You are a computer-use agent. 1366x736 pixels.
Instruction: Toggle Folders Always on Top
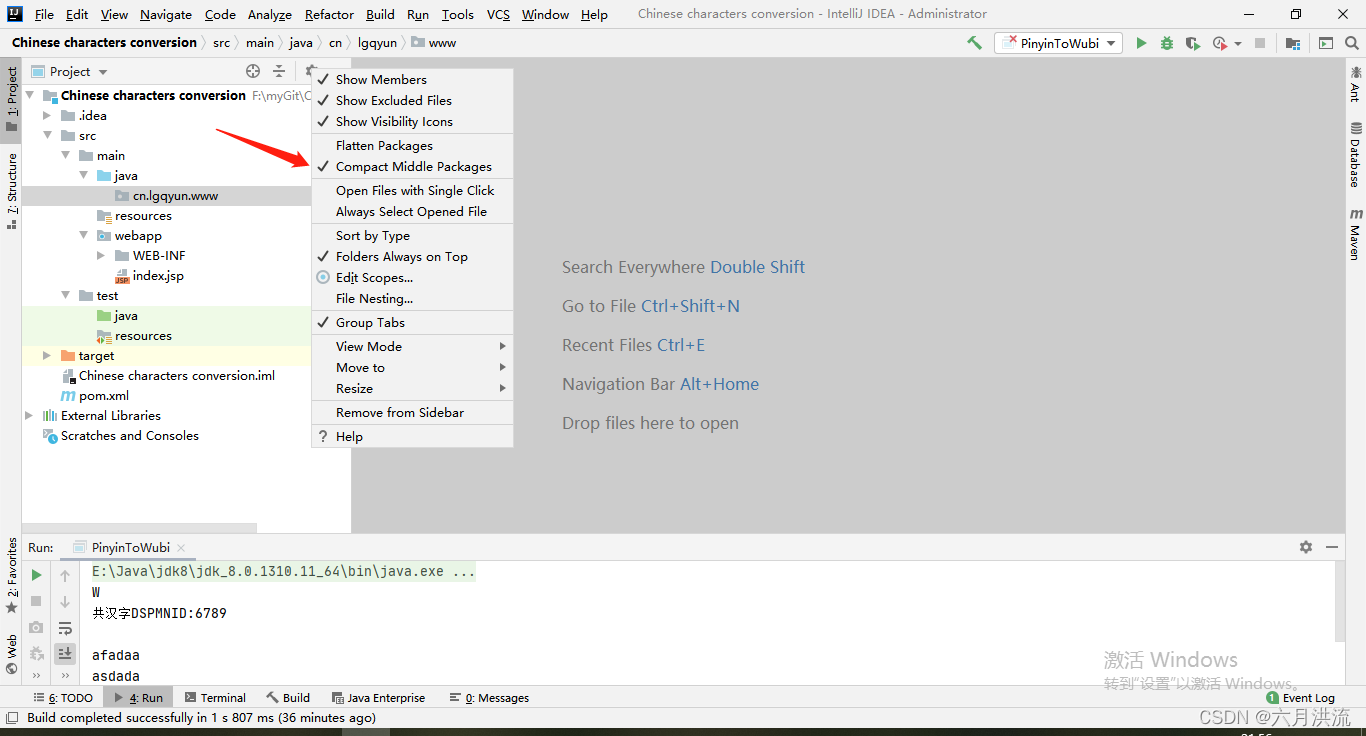tap(412, 256)
